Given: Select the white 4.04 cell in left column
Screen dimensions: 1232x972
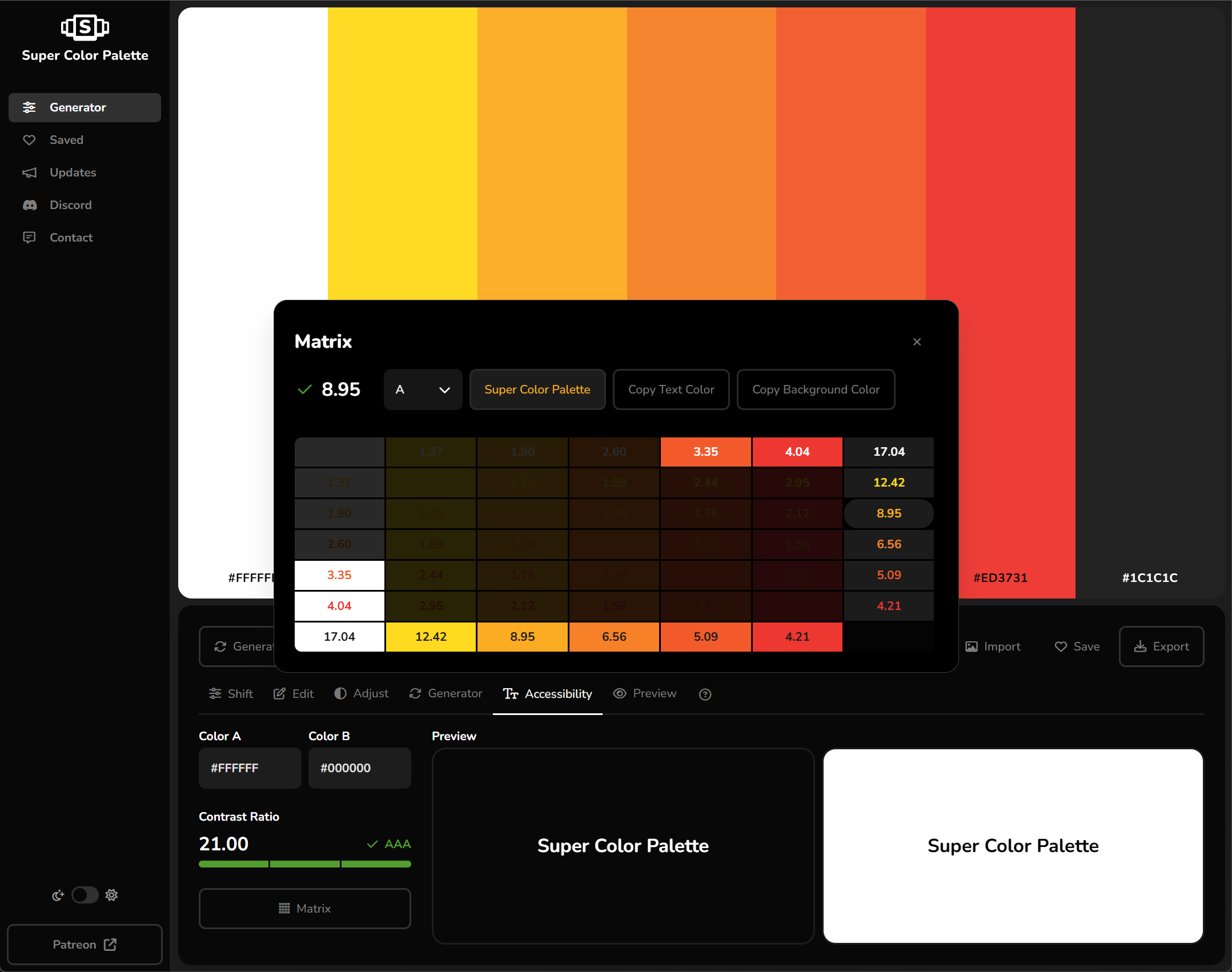Looking at the screenshot, I should (x=339, y=606).
